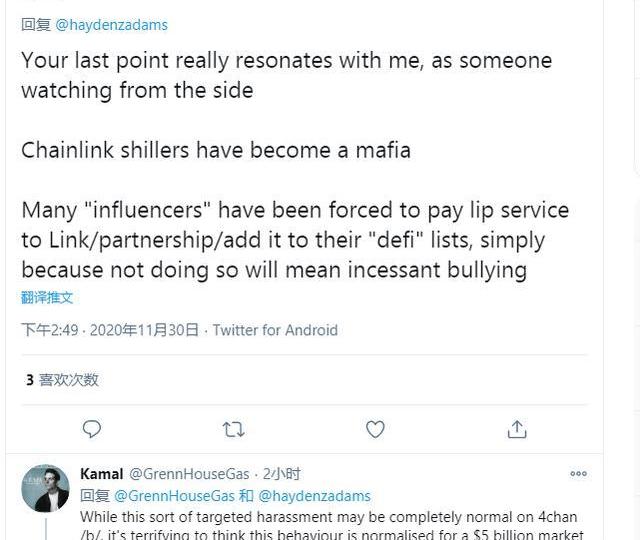Viewport: 640px width, 540px height.
Task: Open the three-dot menu on Kamal's reply
Action: 578,474
